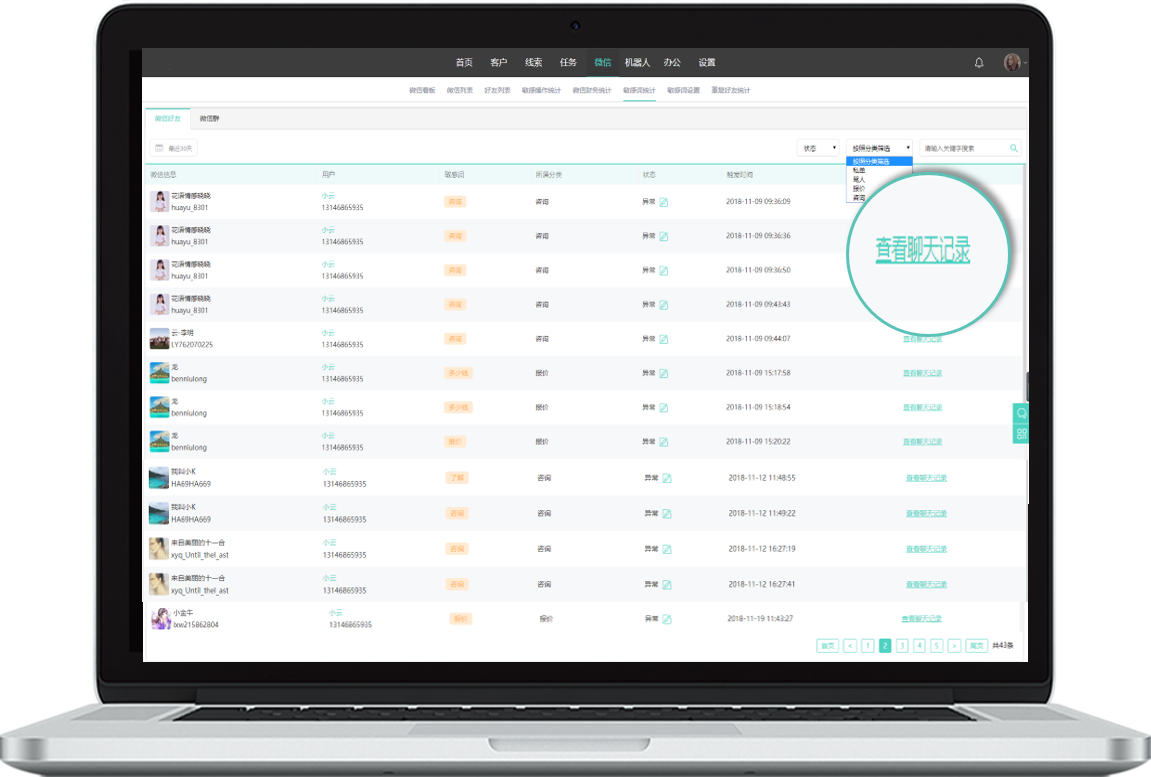Edit status for row 2018-11-09 09:36:09
The height and width of the screenshot is (777, 1151).
[x=664, y=202]
